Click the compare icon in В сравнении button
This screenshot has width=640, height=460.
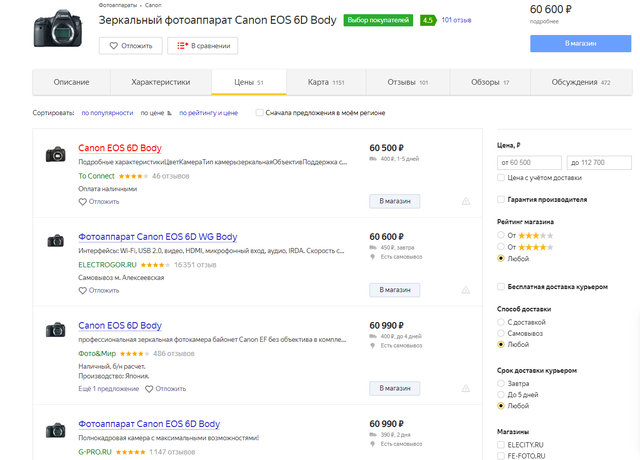click(184, 45)
